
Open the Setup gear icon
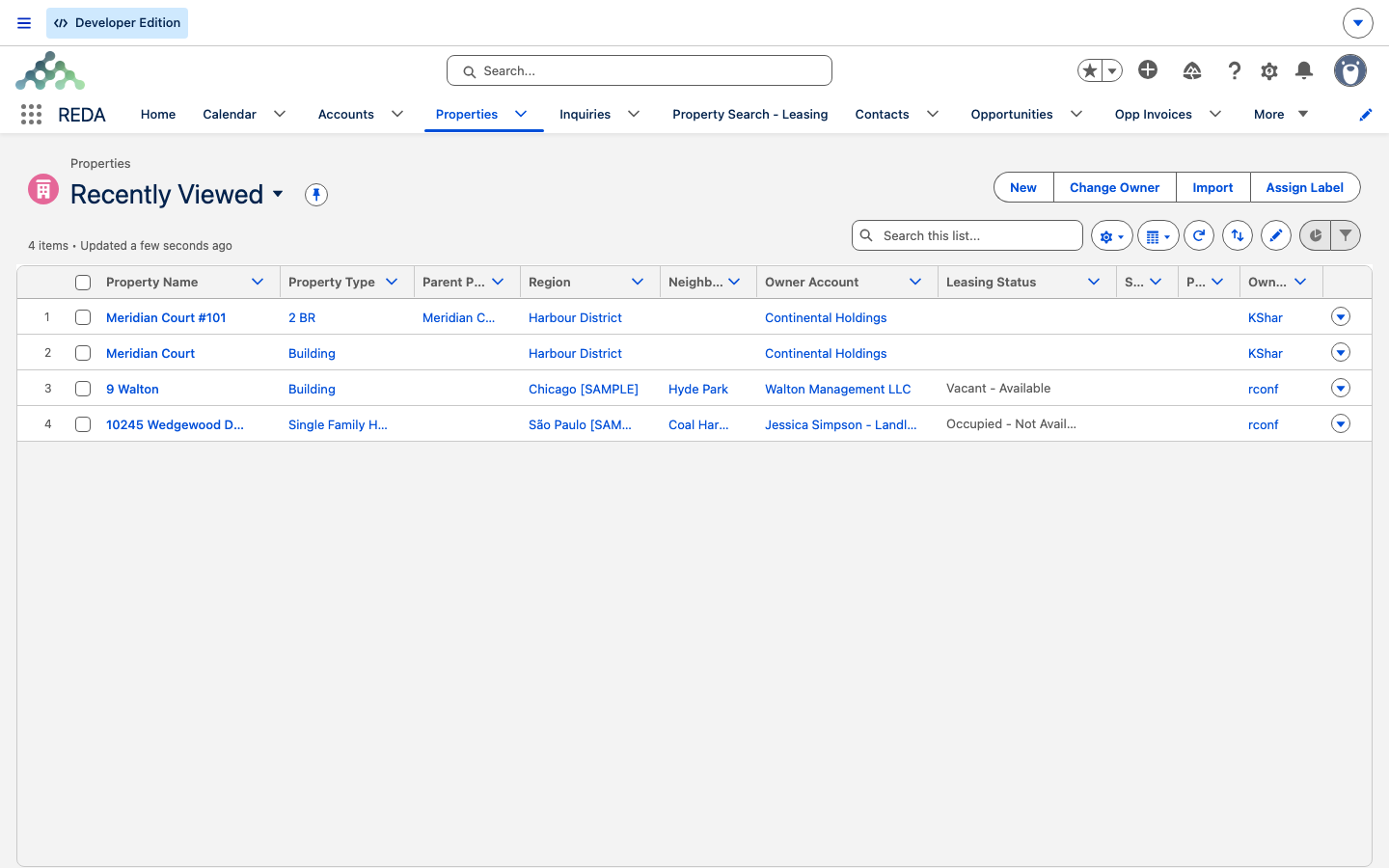coord(1269,70)
